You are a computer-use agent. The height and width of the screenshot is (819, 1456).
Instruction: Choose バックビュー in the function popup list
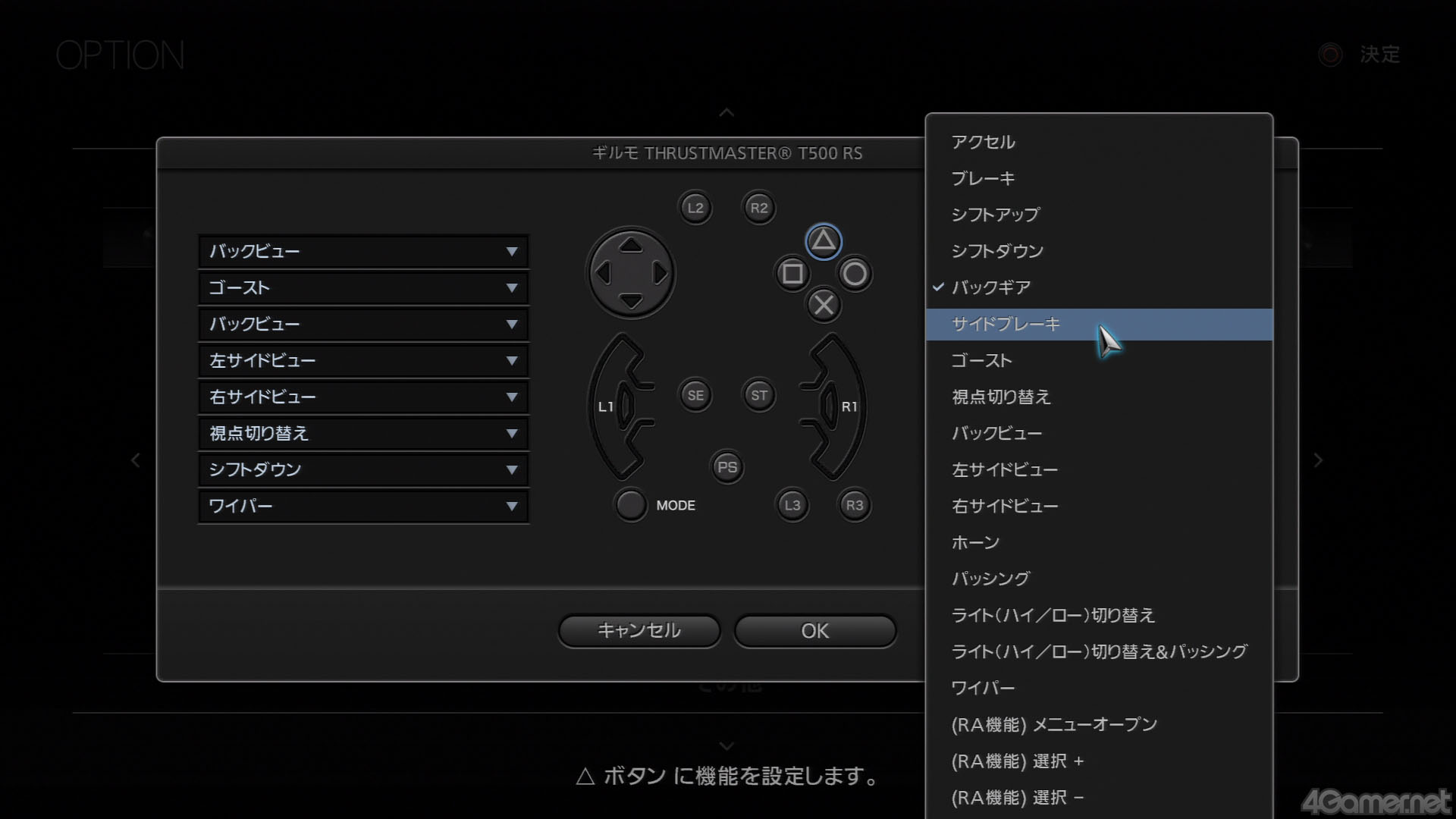pos(1099,433)
